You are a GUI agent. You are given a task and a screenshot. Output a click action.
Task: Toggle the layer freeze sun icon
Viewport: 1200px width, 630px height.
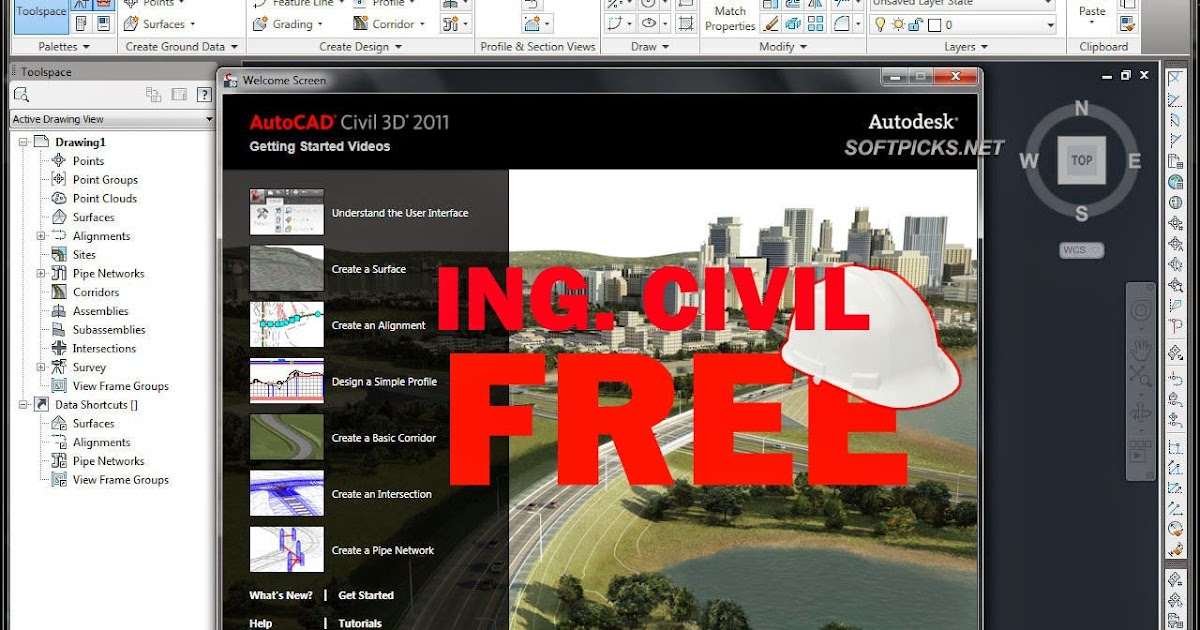pos(897,24)
